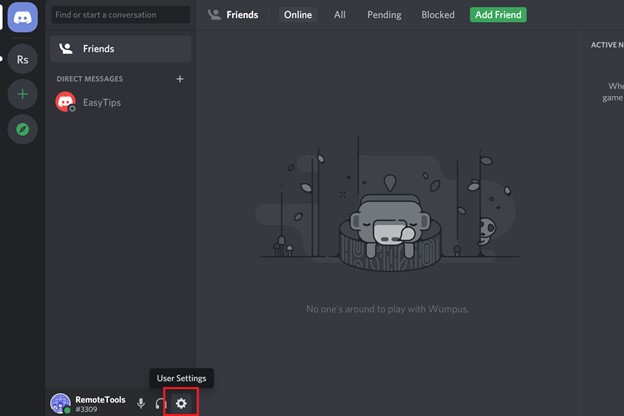Click the 'No one's around to play' text
Image resolution: width=624 pixels, height=416 pixels.
387,309
